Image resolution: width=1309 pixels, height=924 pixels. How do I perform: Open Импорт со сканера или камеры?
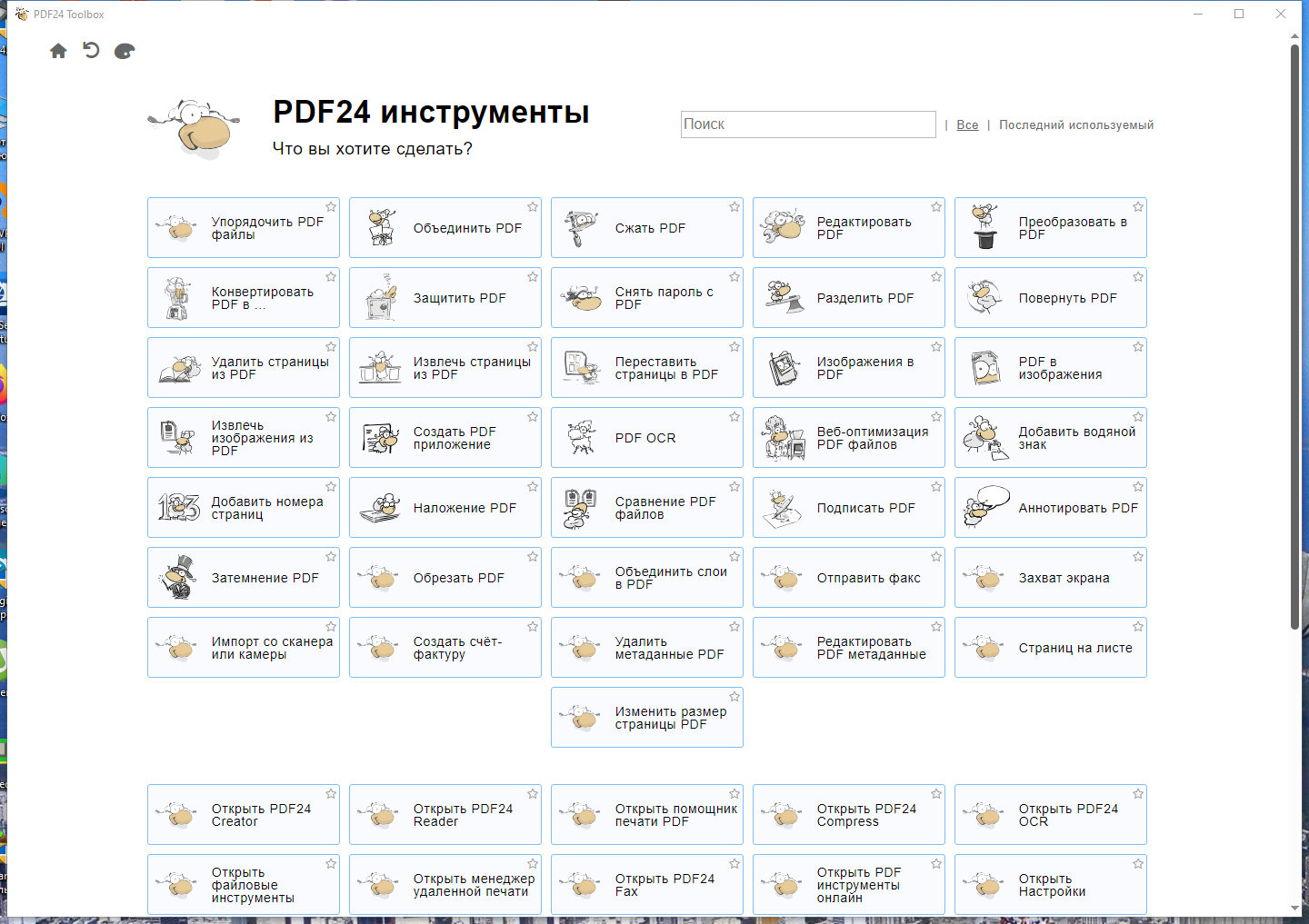click(x=244, y=648)
